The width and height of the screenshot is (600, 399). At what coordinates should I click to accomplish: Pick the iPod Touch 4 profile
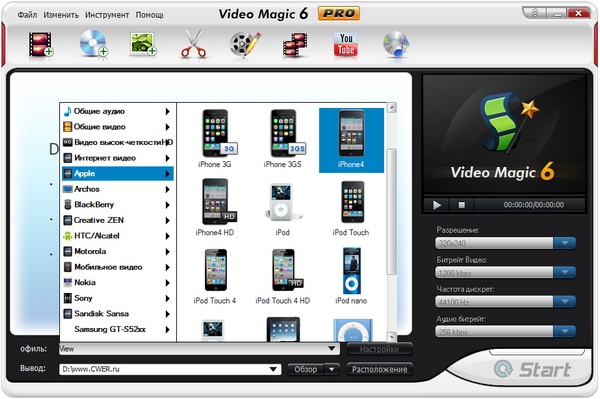pyautogui.click(x=215, y=276)
